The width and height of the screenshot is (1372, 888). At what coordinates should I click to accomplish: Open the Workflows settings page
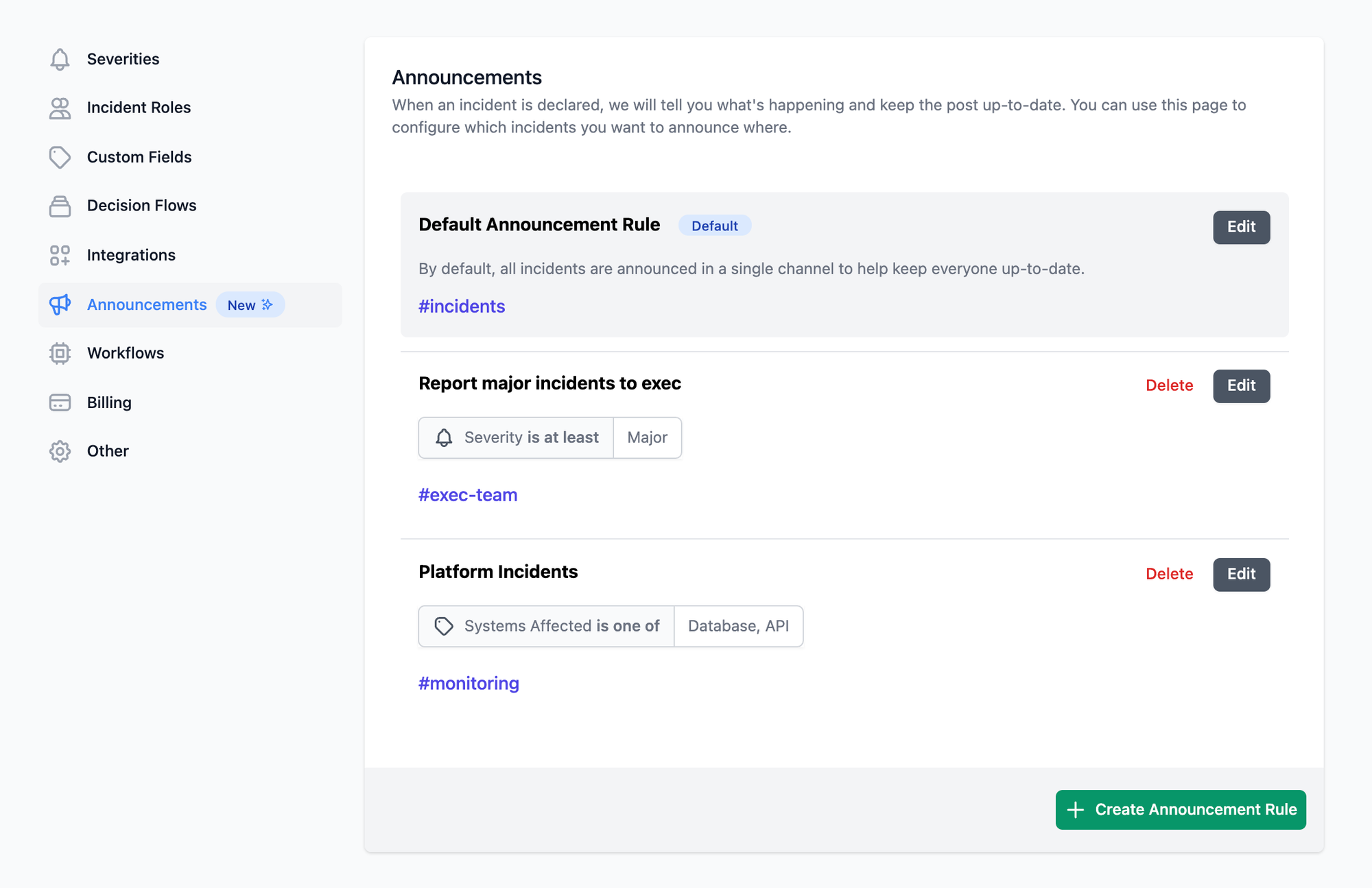[126, 353]
